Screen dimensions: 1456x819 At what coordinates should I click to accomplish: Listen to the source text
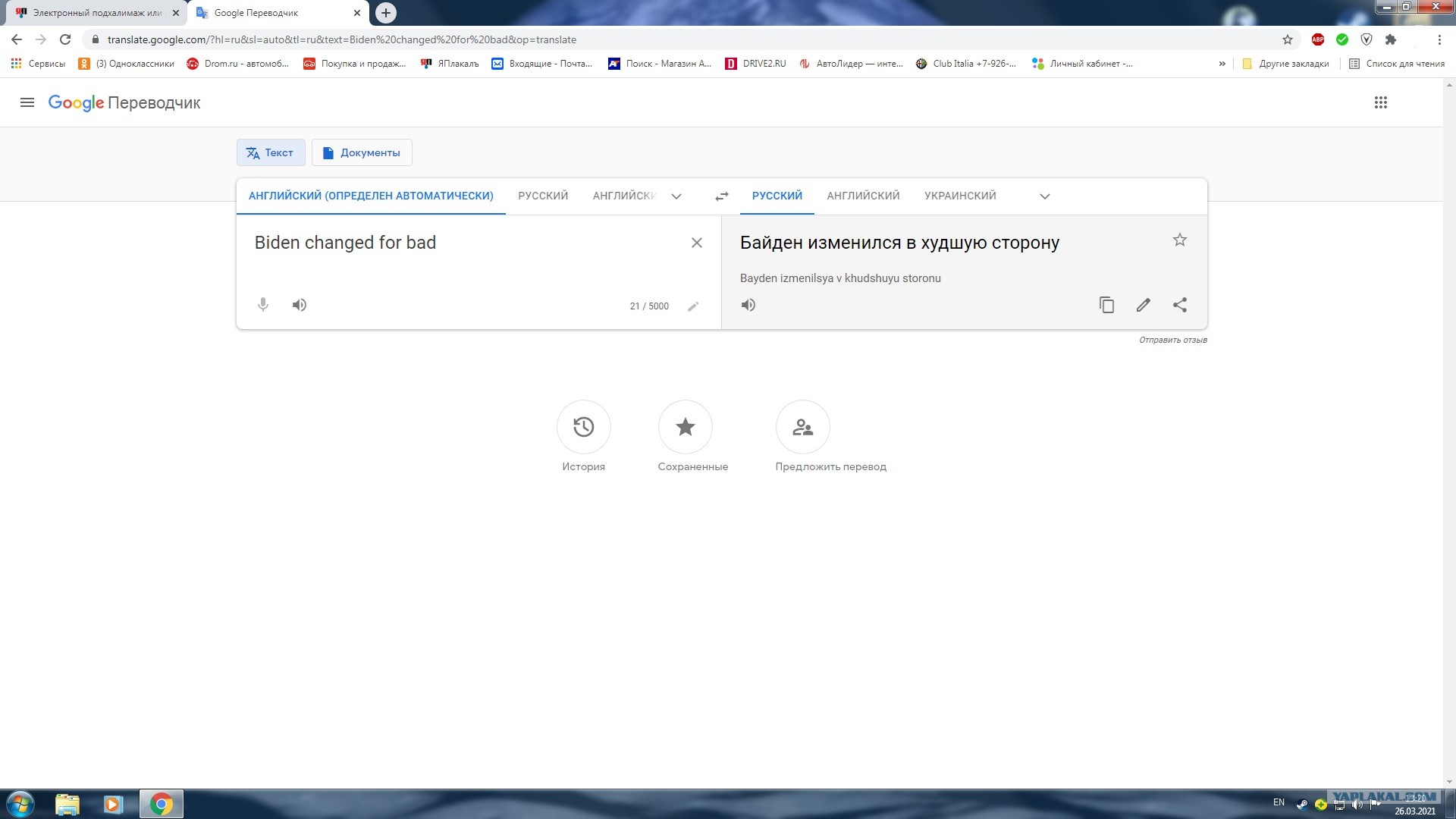(300, 305)
